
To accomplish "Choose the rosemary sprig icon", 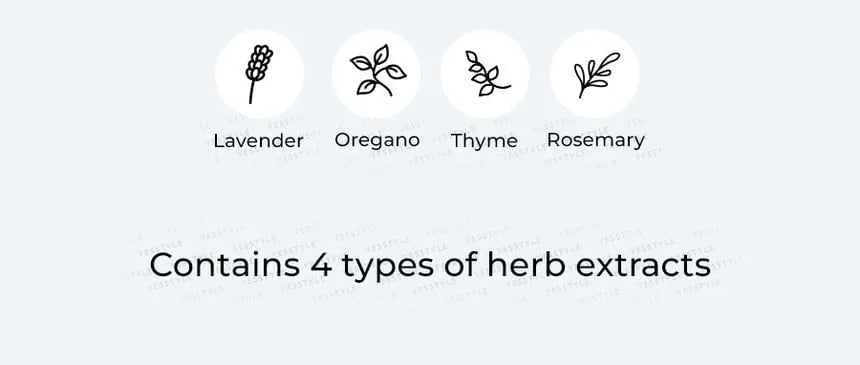I will coord(597,75).
